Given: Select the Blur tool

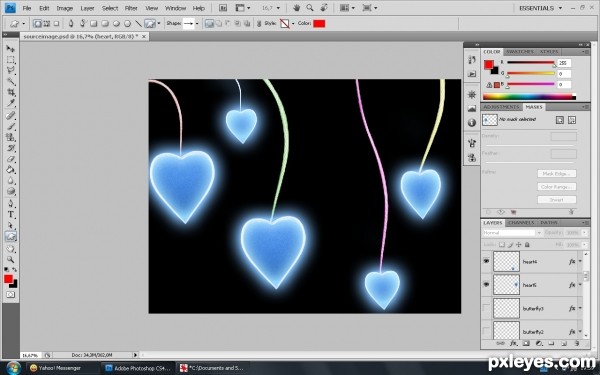Looking at the screenshot, I should point(10,181).
